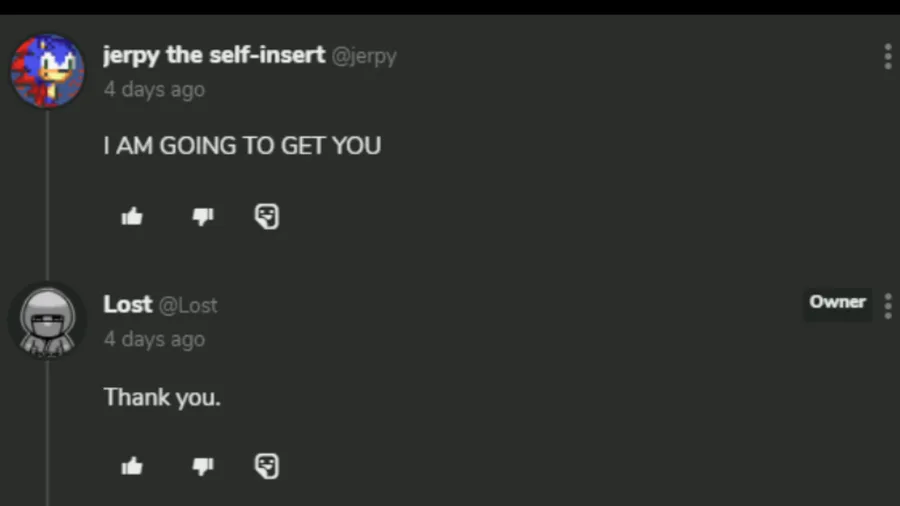Screen dimensions: 900x506
Task: Click the "Thank you." reply text
Action: point(162,397)
